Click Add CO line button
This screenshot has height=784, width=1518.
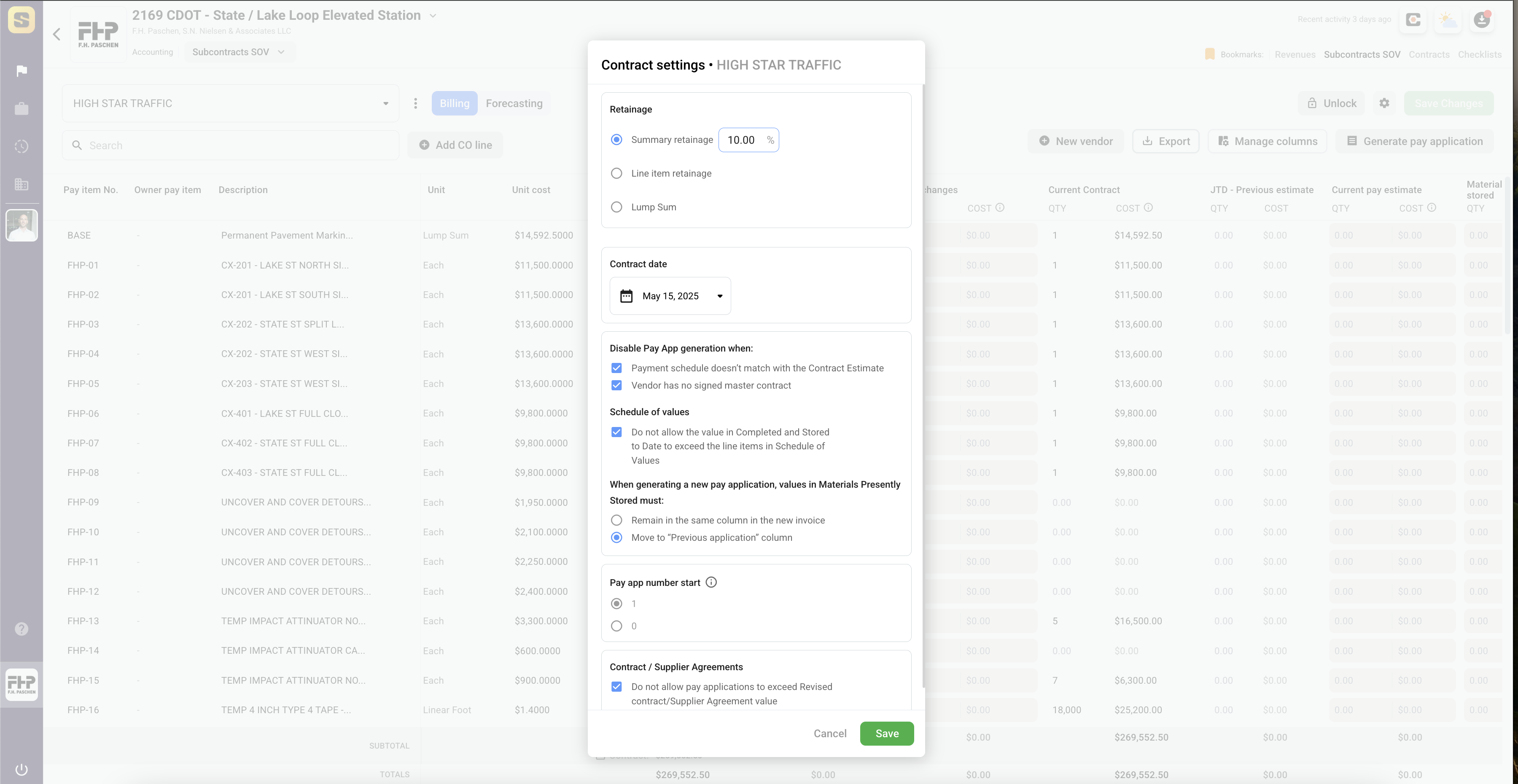(455, 145)
